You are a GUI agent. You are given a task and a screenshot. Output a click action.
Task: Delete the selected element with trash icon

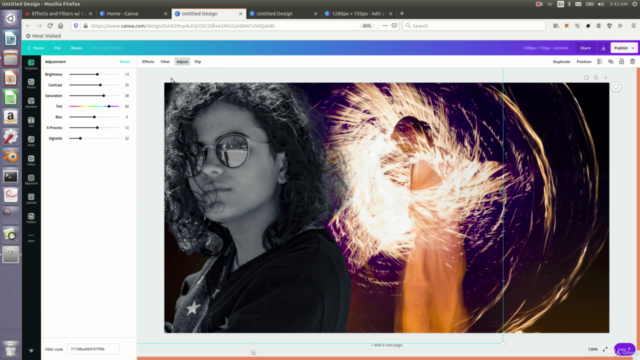632,62
